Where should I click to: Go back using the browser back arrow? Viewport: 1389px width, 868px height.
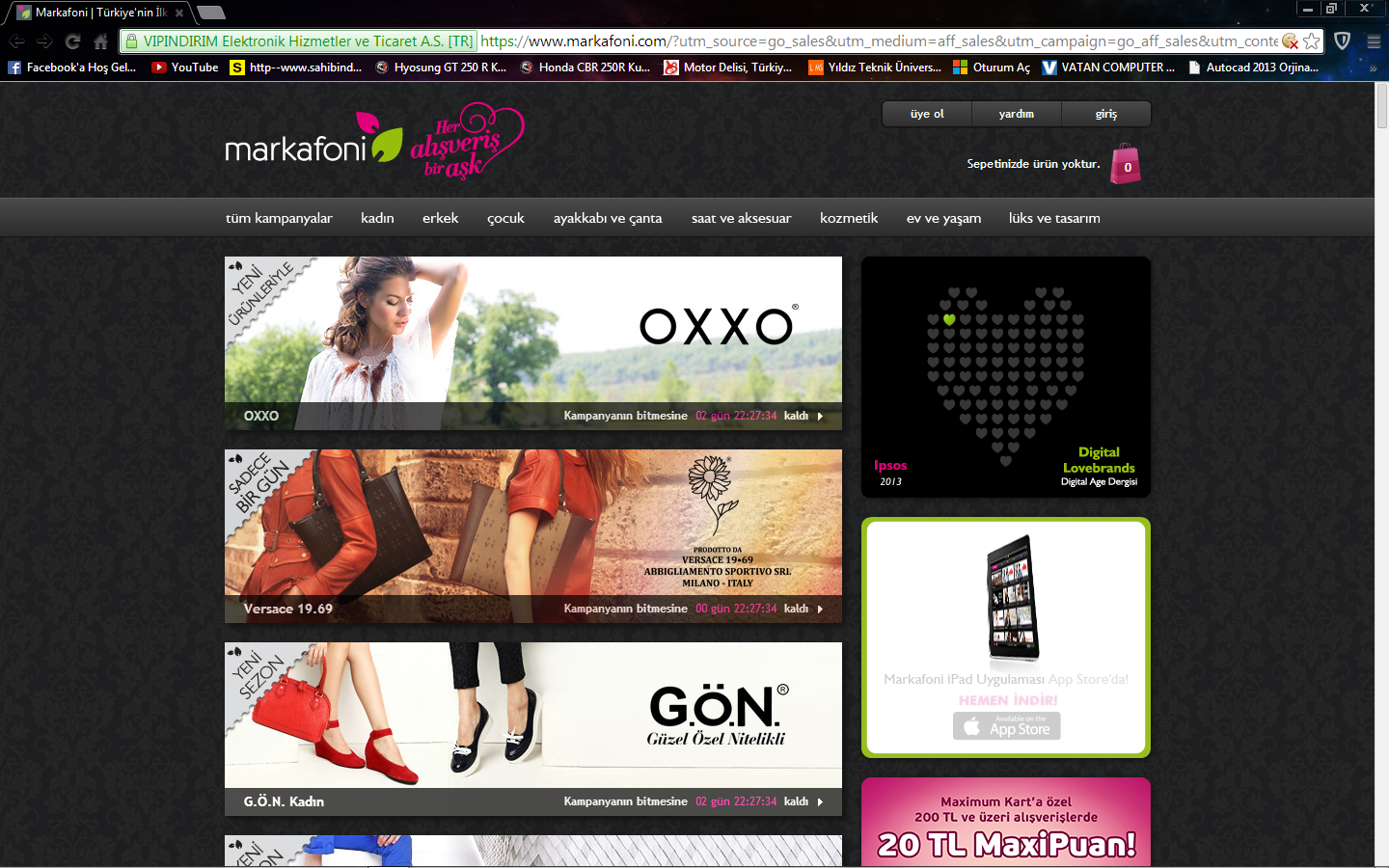tap(16, 41)
